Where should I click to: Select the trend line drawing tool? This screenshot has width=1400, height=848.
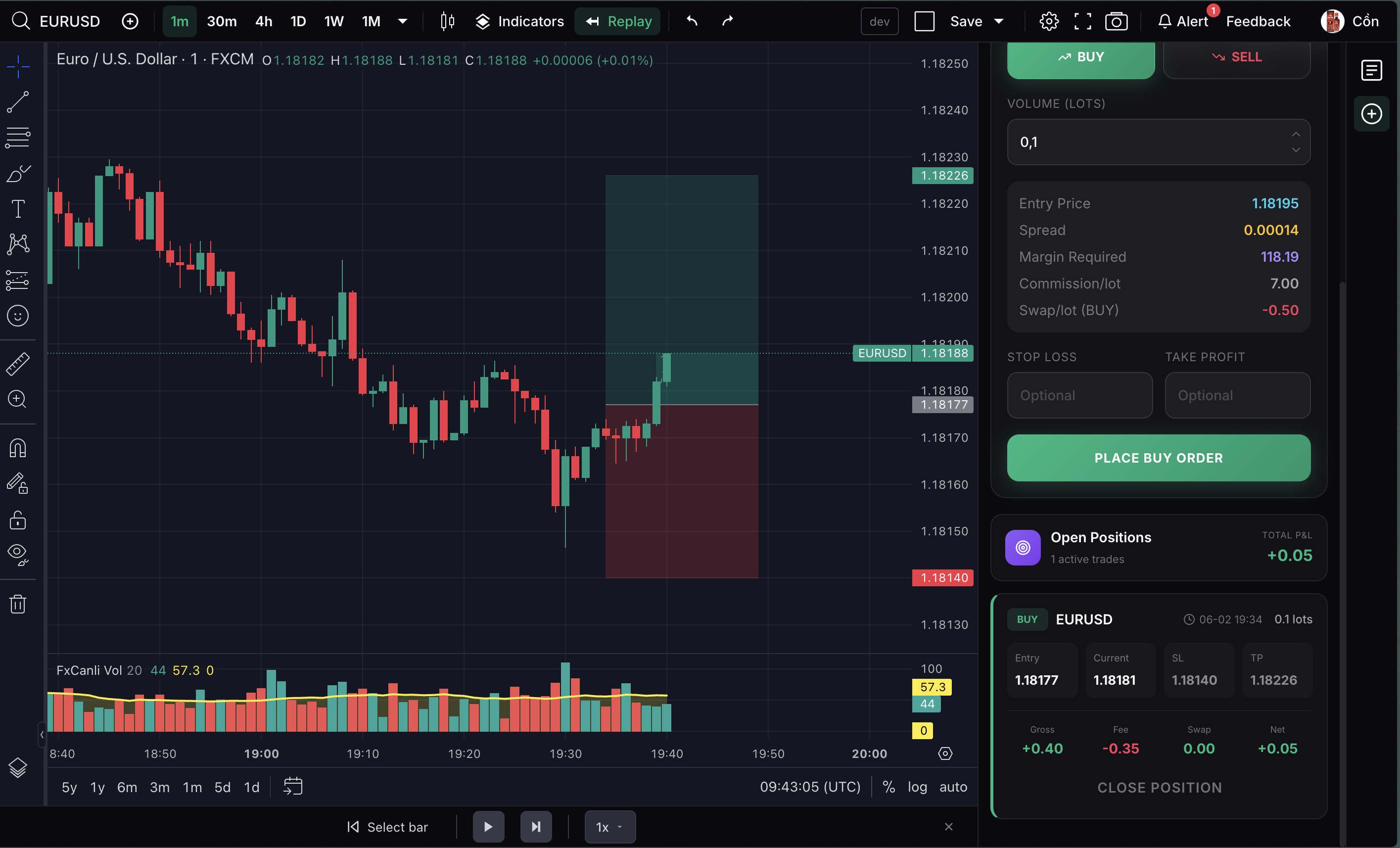pyautogui.click(x=18, y=102)
